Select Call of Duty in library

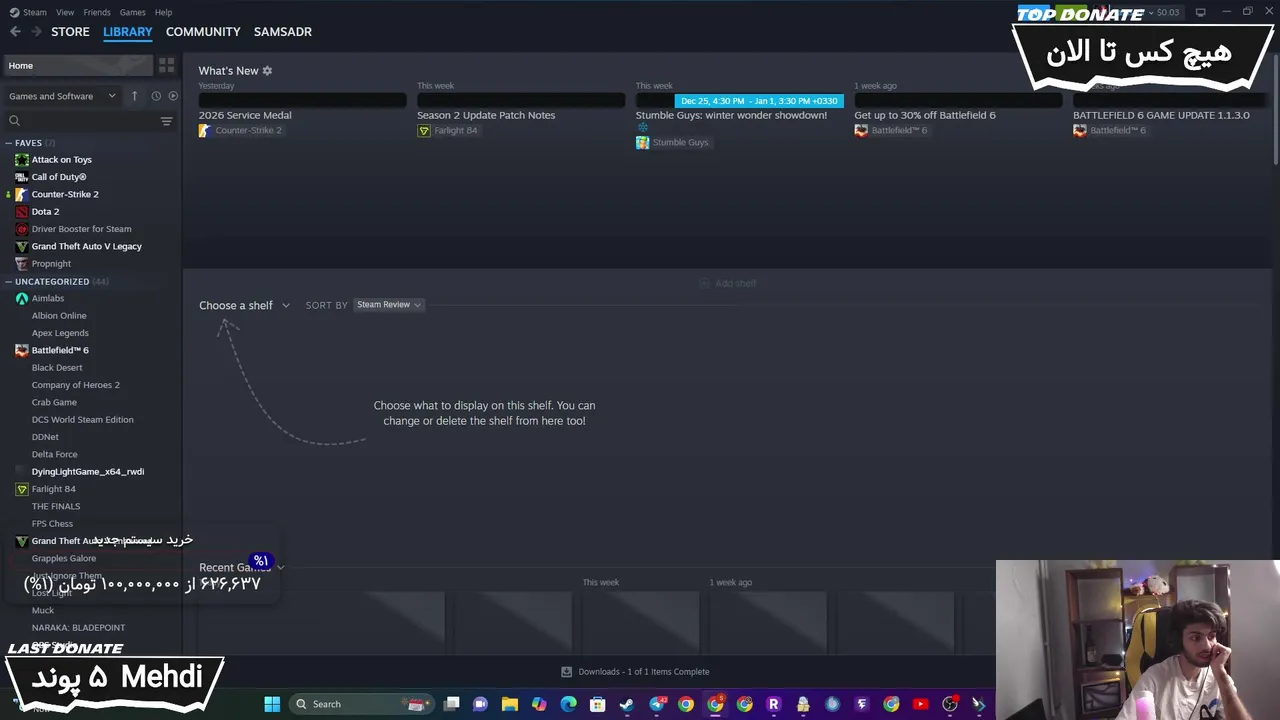58,177
